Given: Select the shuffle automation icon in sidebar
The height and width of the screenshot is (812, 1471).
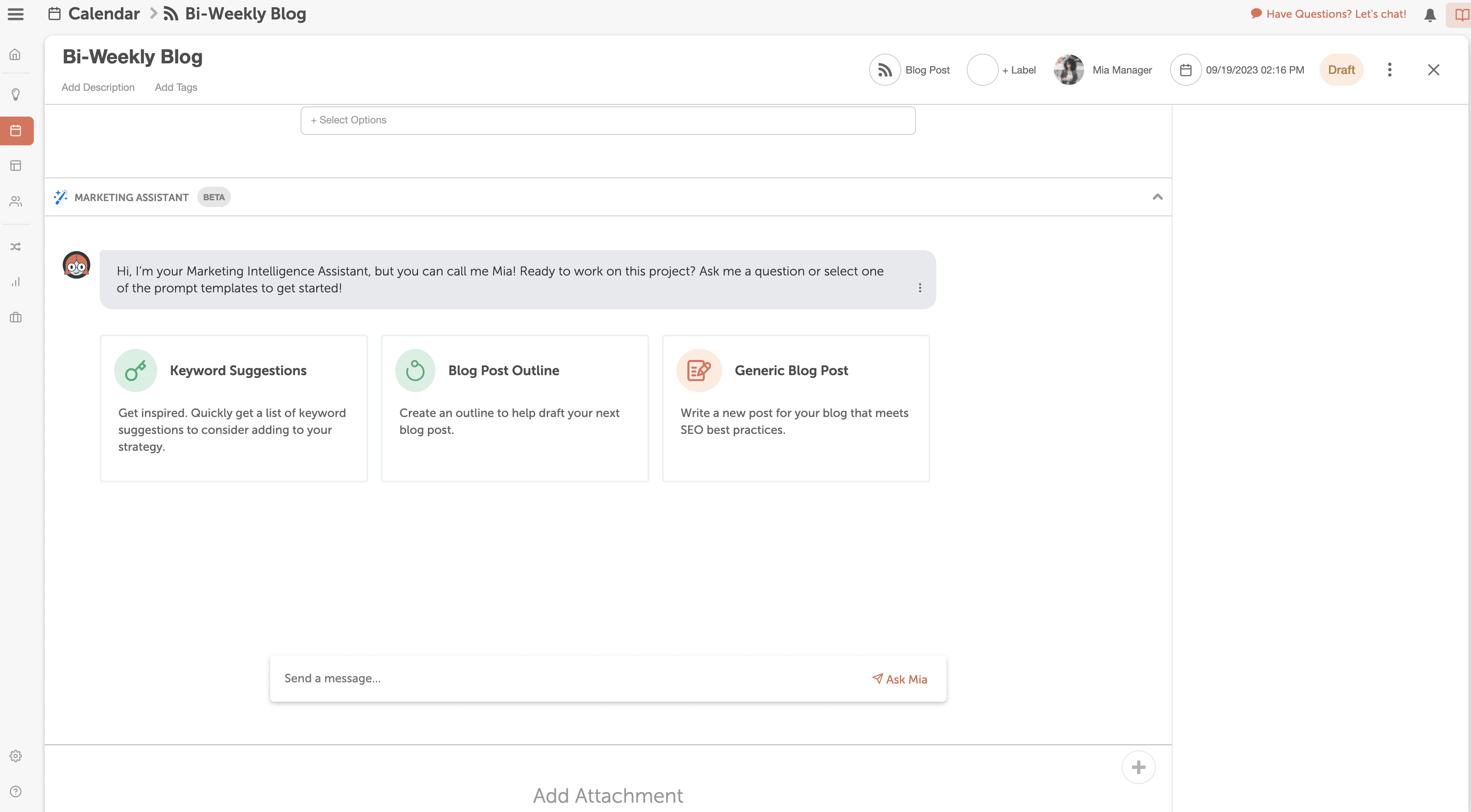Looking at the screenshot, I should point(15,245).
